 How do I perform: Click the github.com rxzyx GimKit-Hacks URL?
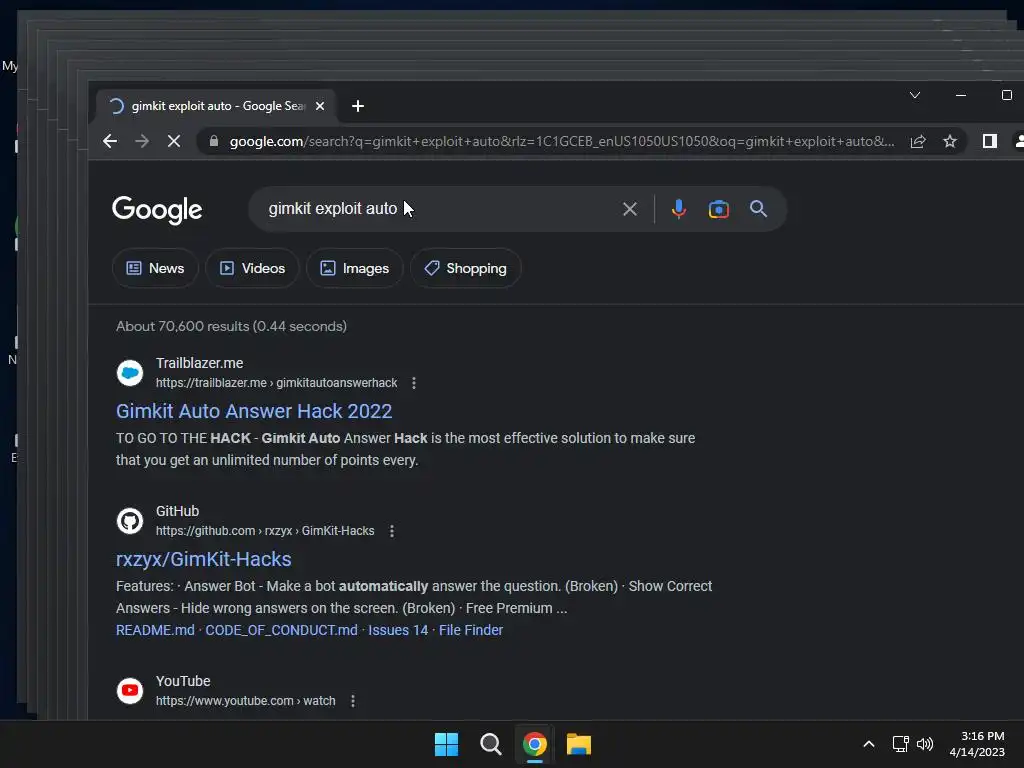pos(265,531)
